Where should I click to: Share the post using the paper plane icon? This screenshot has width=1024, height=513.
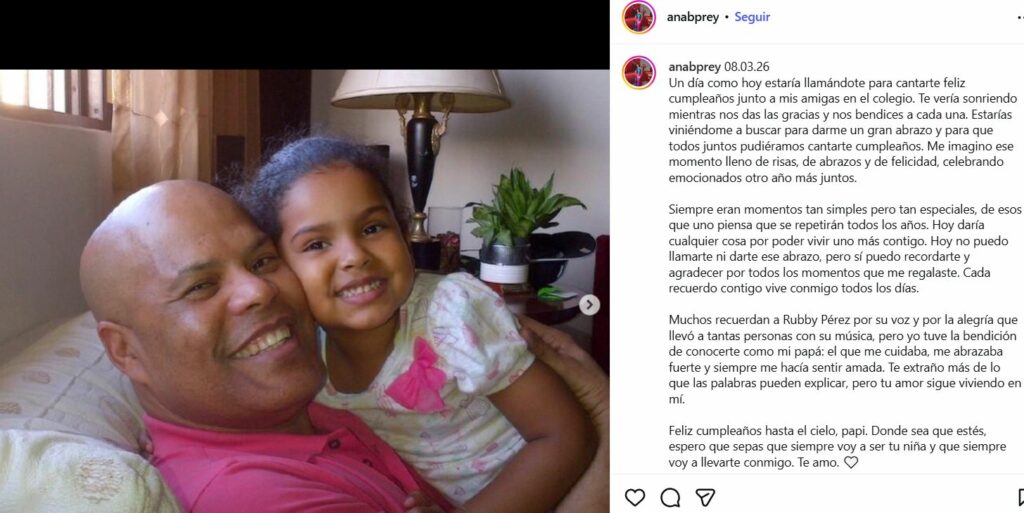[705, 497]
